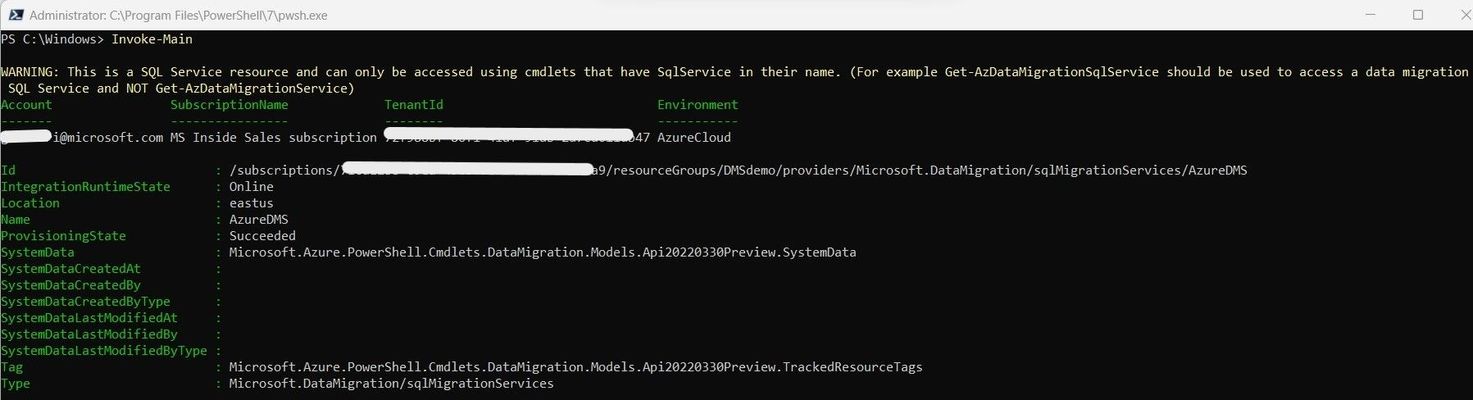1473x400 pixels.
Task: Maximize the PowerShell window
Action: [x=1418, y=15]
